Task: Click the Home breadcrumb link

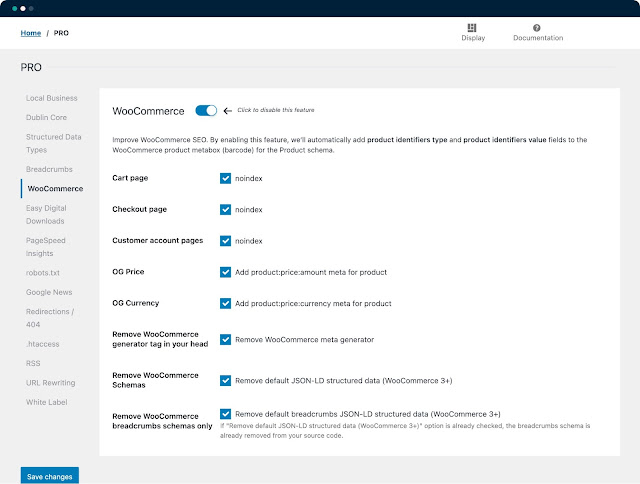Action: pyautogui.click(x=31, y=33)
